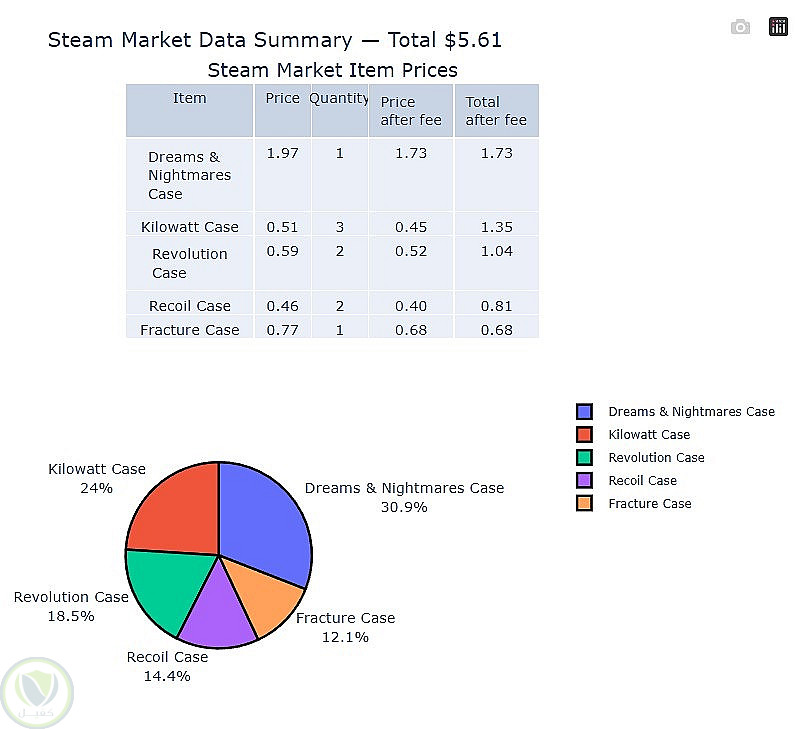This screenshot has width=800, height=729.
Task: Click the Total after fee header
Action: tap(496, 111)
